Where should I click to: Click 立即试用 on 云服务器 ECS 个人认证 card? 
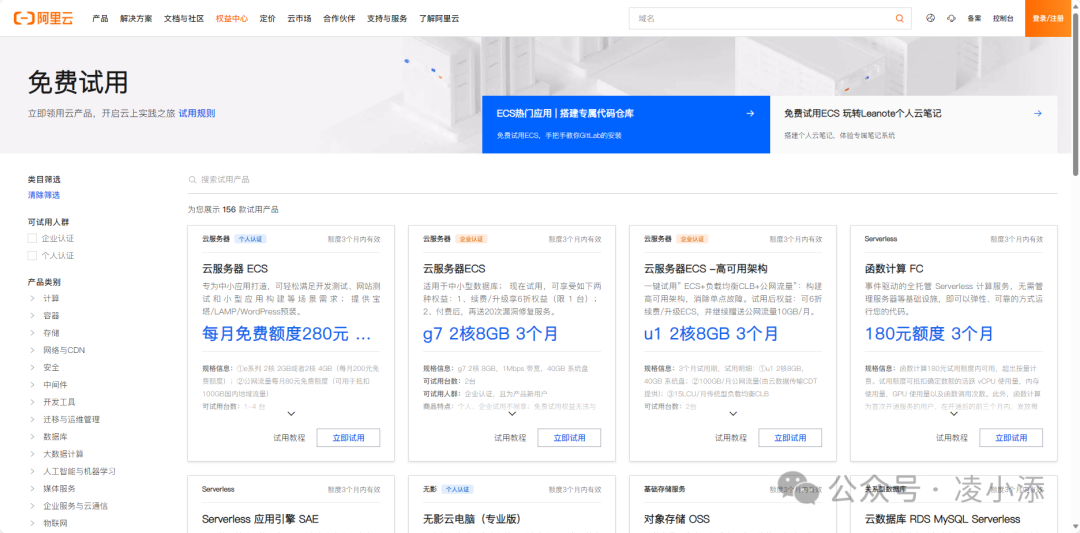pyautogui.click(x=349, y=437)
